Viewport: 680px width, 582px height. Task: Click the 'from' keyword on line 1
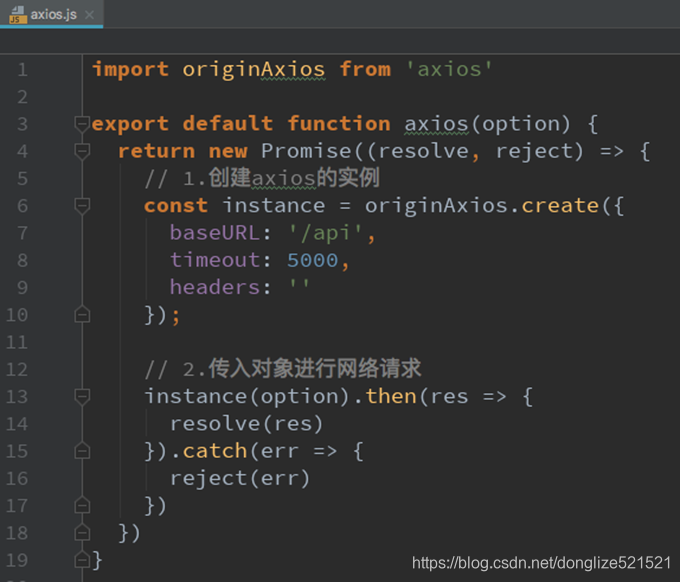[365, 69]
